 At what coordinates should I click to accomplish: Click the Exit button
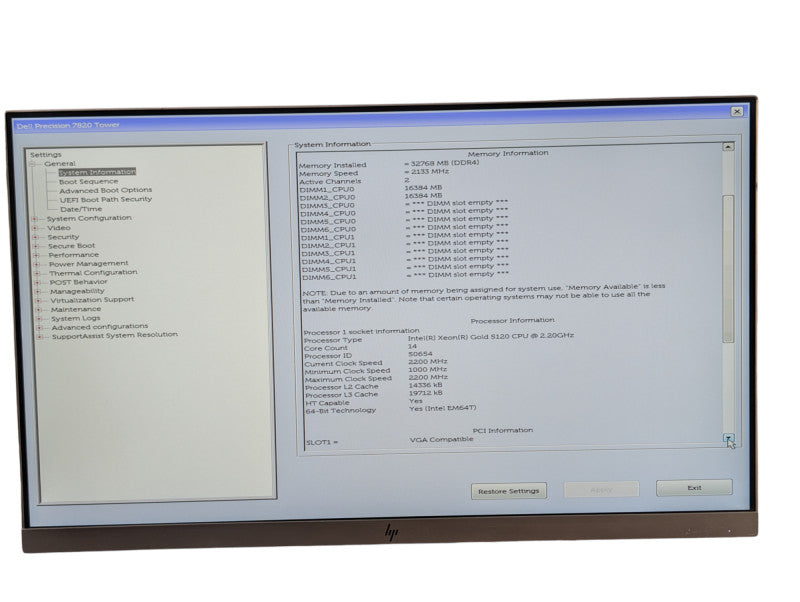point(694,488)
